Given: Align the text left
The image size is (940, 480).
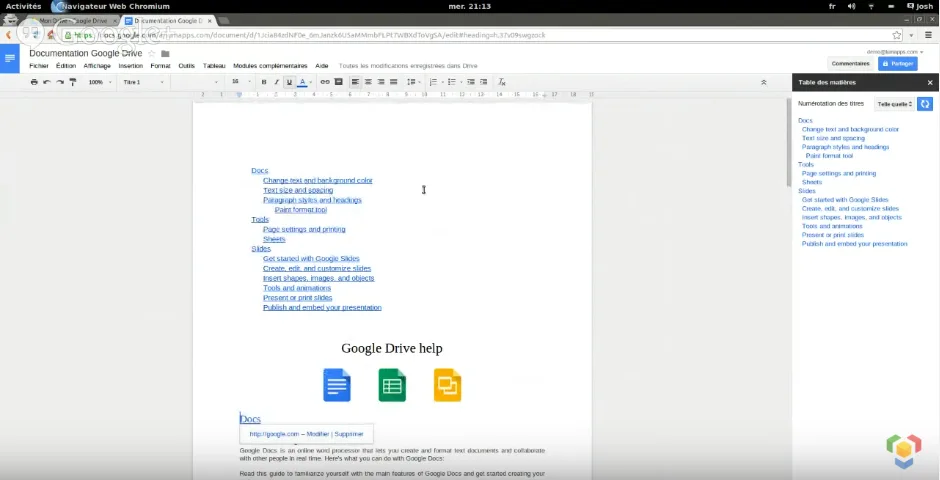Looking at the screenshot, I should [x=355, y=82].
